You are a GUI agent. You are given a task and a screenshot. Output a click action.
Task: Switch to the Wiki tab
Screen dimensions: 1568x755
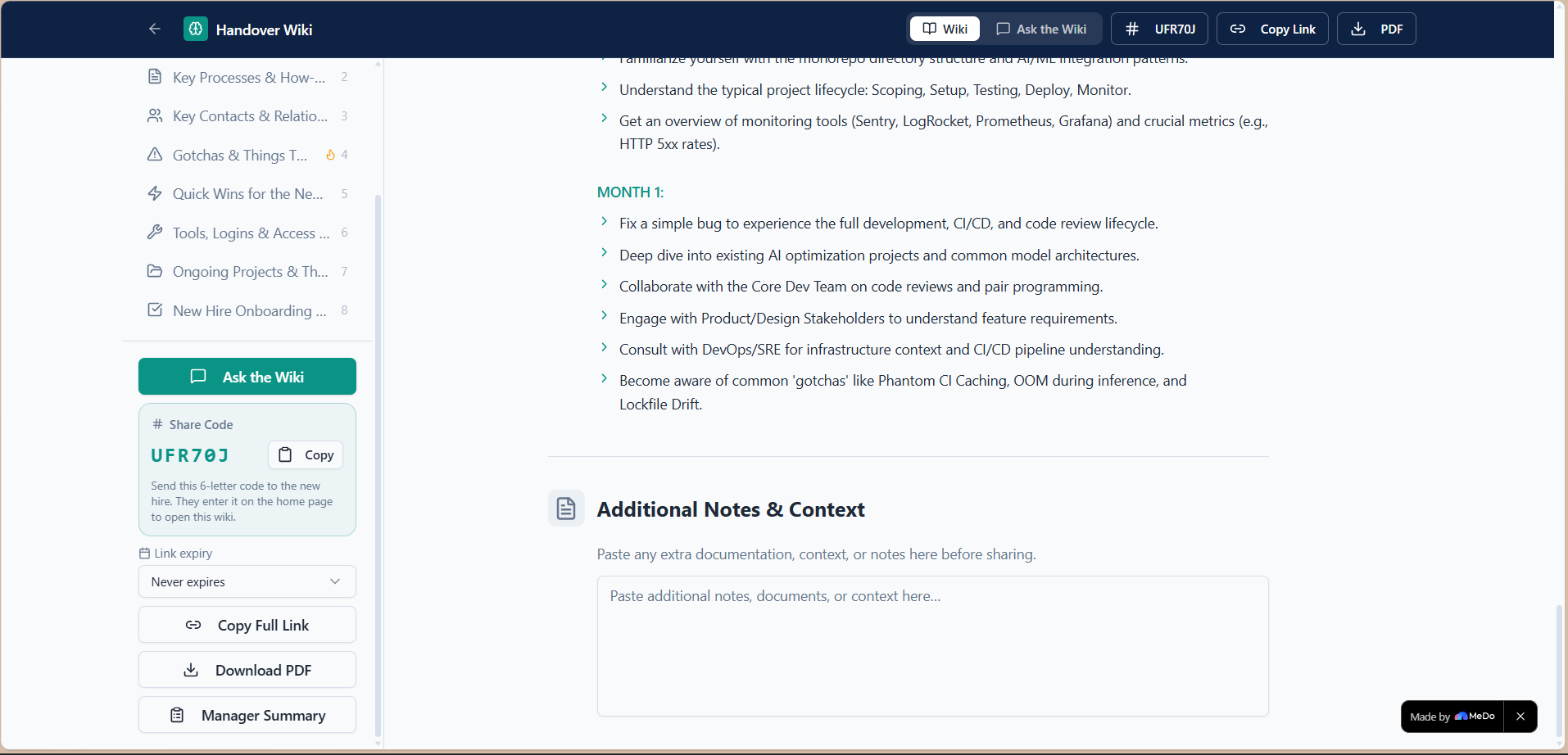pyautogui.click(x=945, y=29)
